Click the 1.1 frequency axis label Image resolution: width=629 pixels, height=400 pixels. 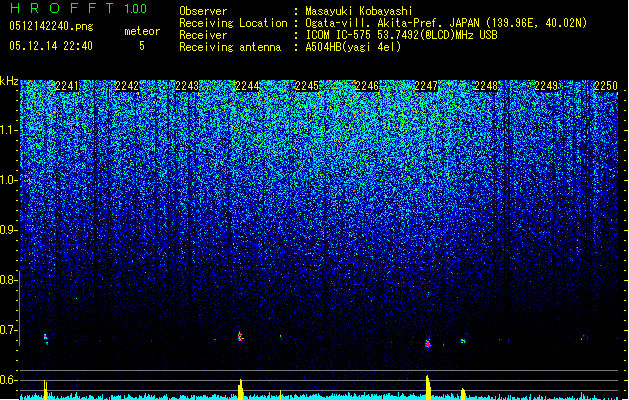pyautogui.click(x=9, y=130)
